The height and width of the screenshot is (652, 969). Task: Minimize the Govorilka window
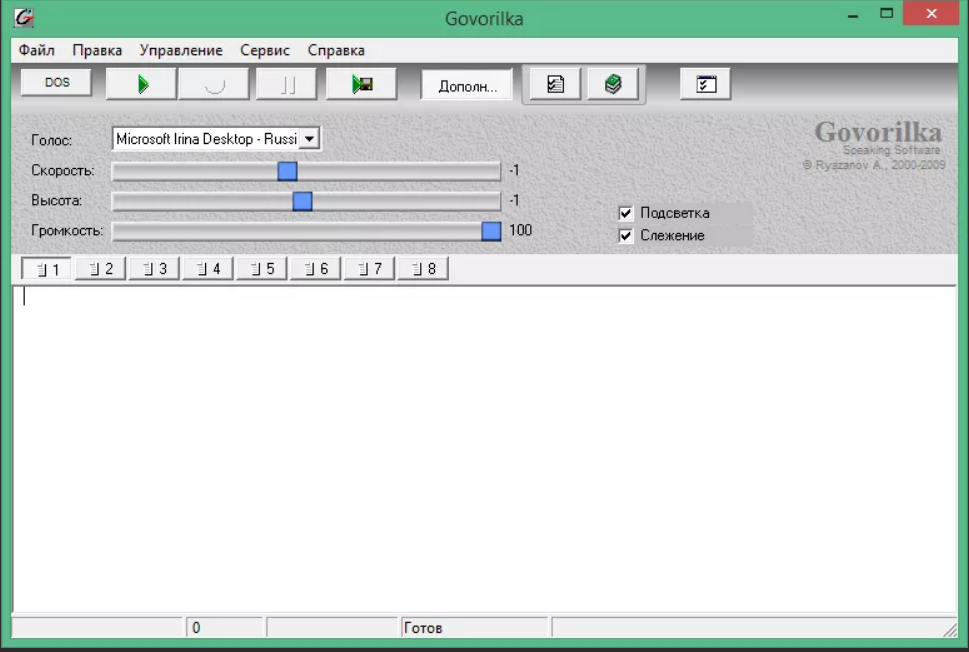pyautogui.click(x=853, y=15)
